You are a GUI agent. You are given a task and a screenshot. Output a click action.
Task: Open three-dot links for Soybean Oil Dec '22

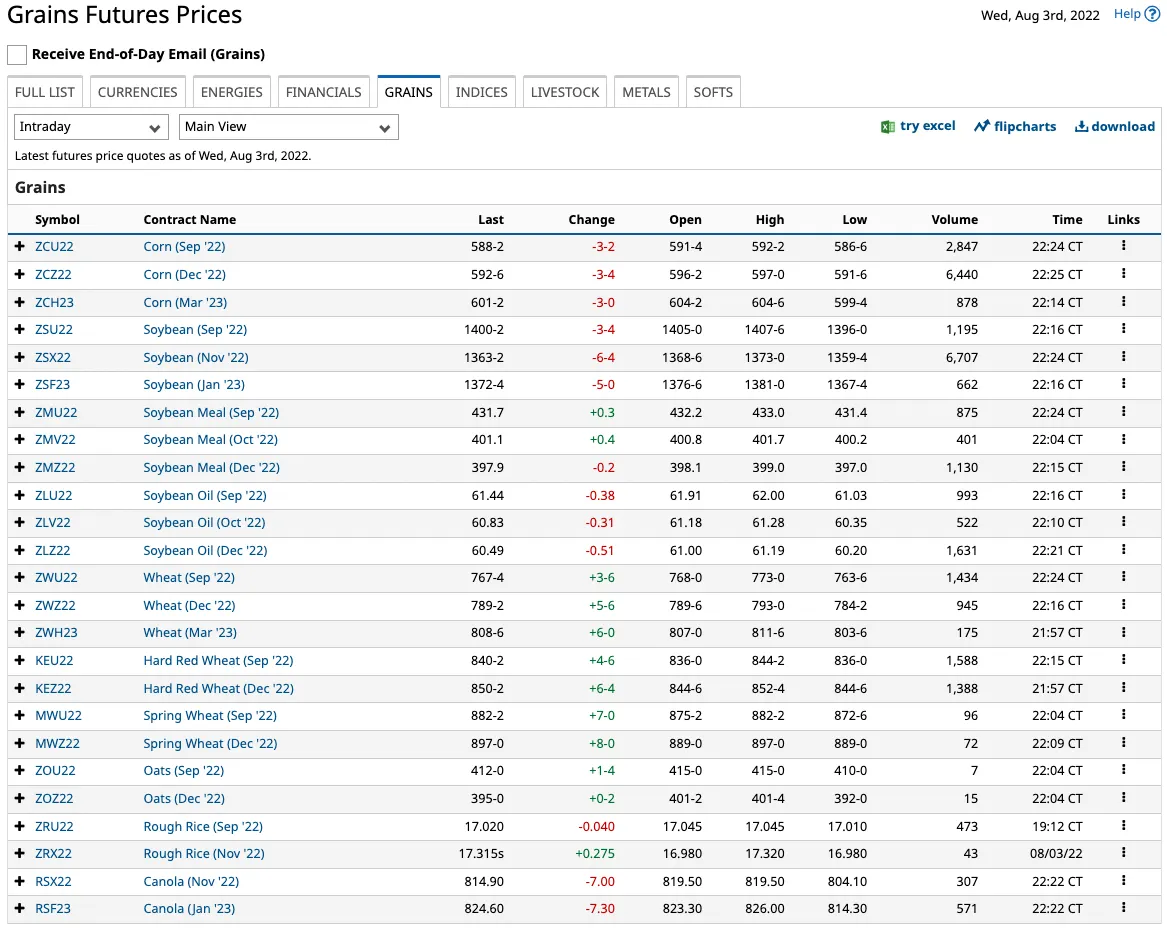pyautogui.click(x=1123, y=549)
